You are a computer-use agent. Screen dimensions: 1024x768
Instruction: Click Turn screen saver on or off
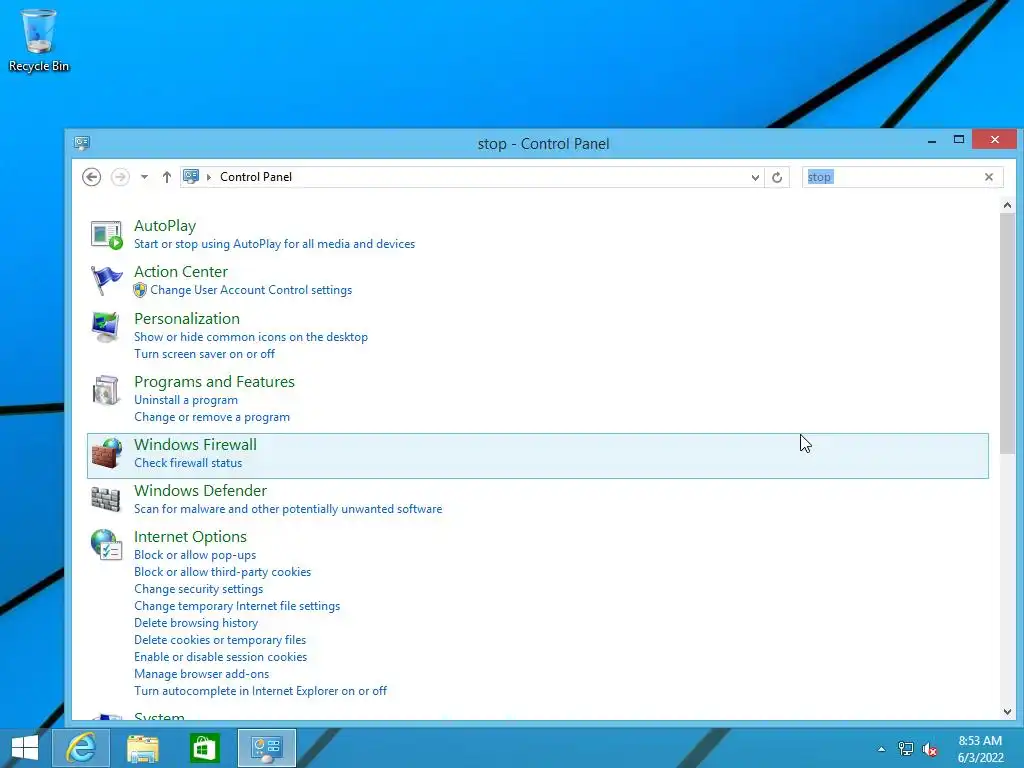click(x=204, y=354)
